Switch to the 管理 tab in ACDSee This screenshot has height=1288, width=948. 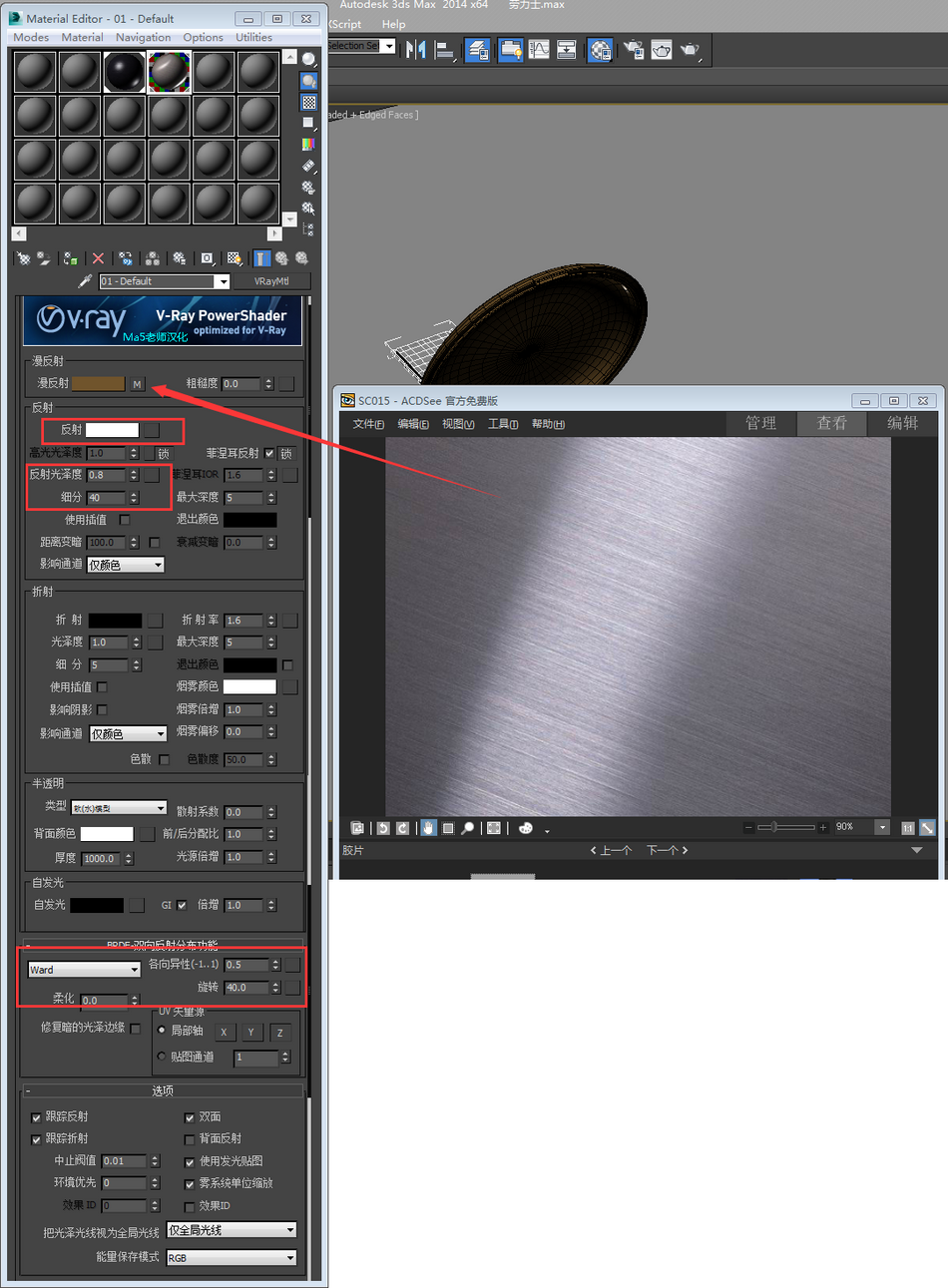pyautogui.click(x=760, y=423)
